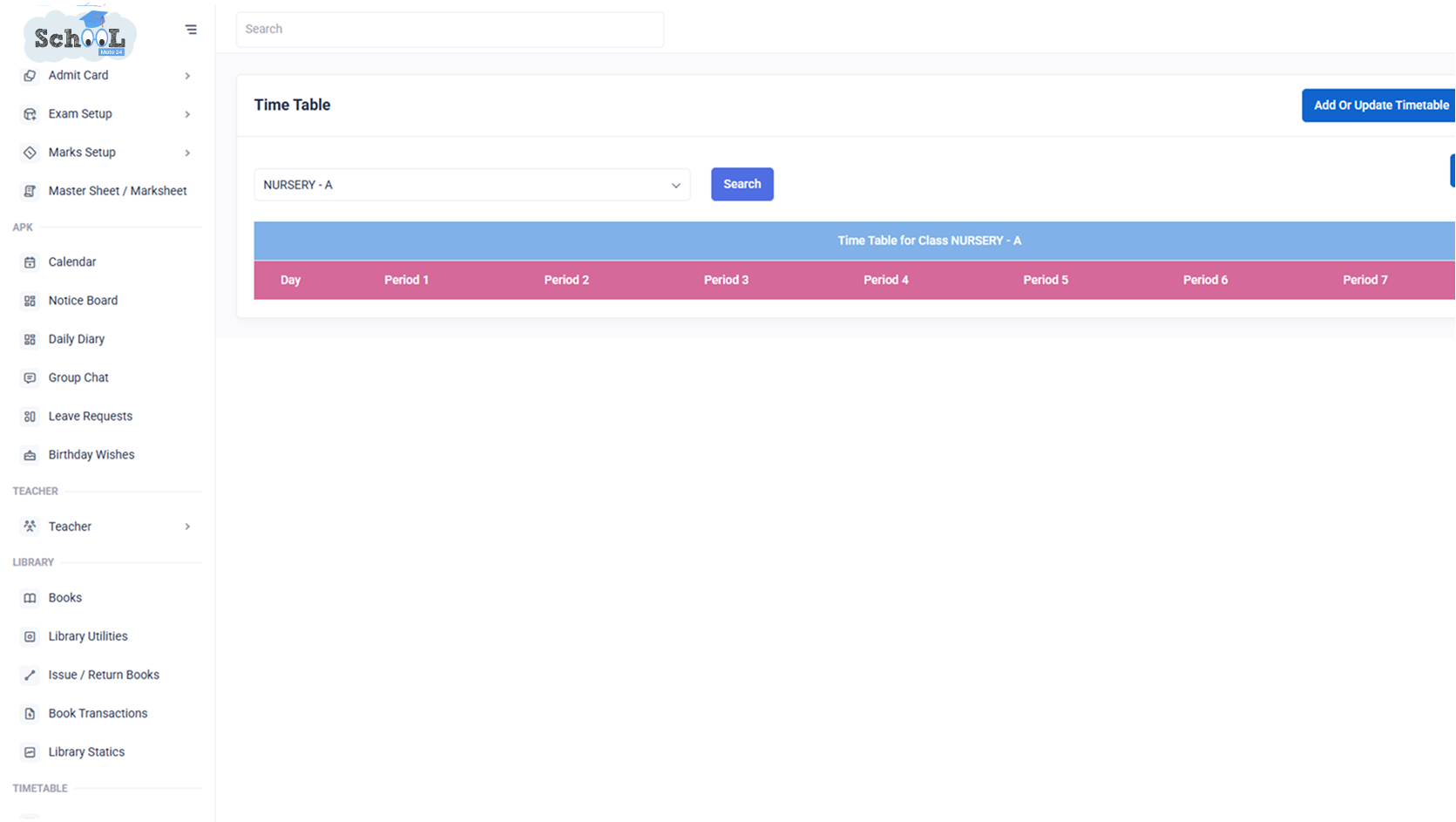The height and width of the screenshot is (822, 1456).
Task: Click the School logo
Action: (80, 34)
